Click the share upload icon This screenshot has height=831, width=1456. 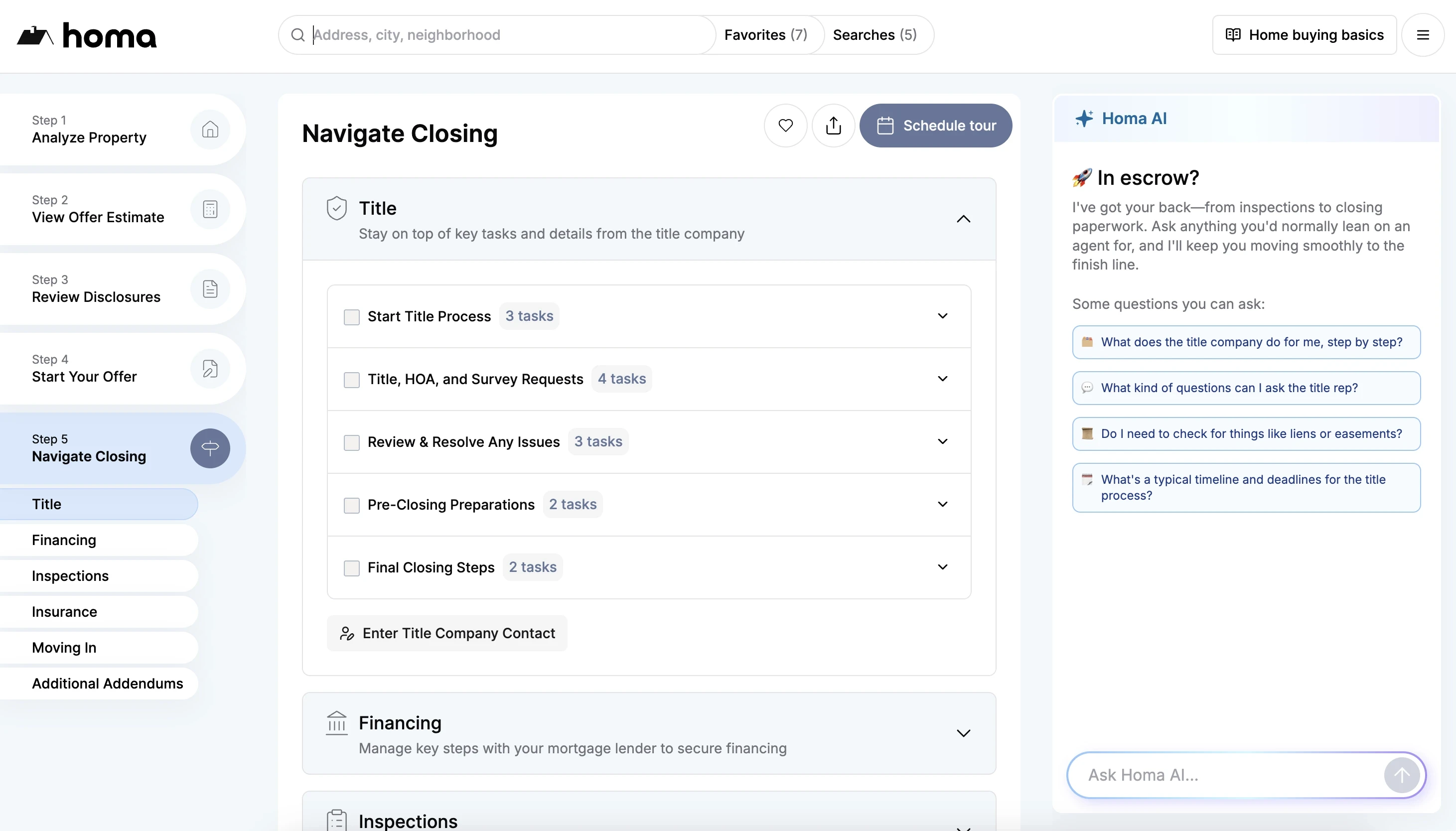coord(833,126)
